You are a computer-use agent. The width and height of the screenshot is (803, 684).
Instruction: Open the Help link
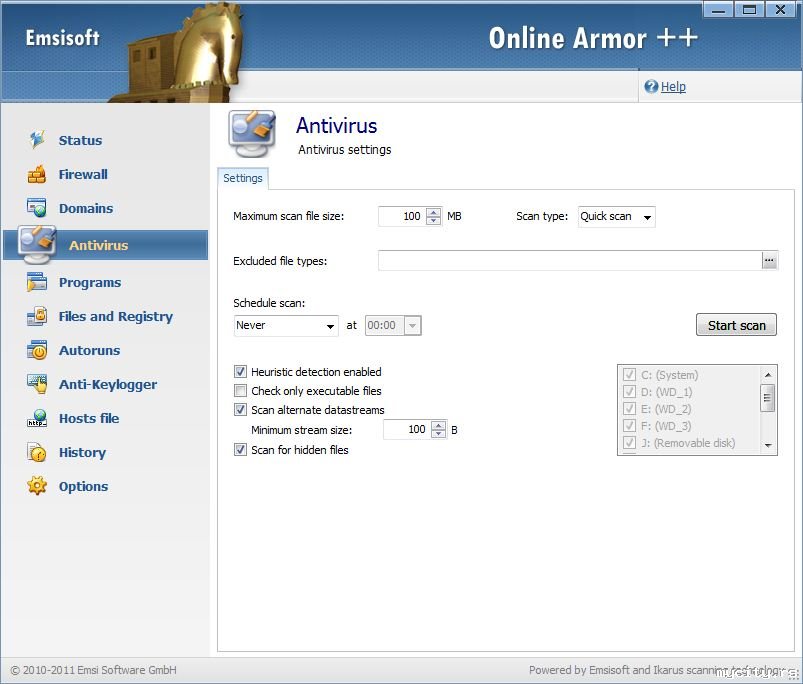coord(673,87)
